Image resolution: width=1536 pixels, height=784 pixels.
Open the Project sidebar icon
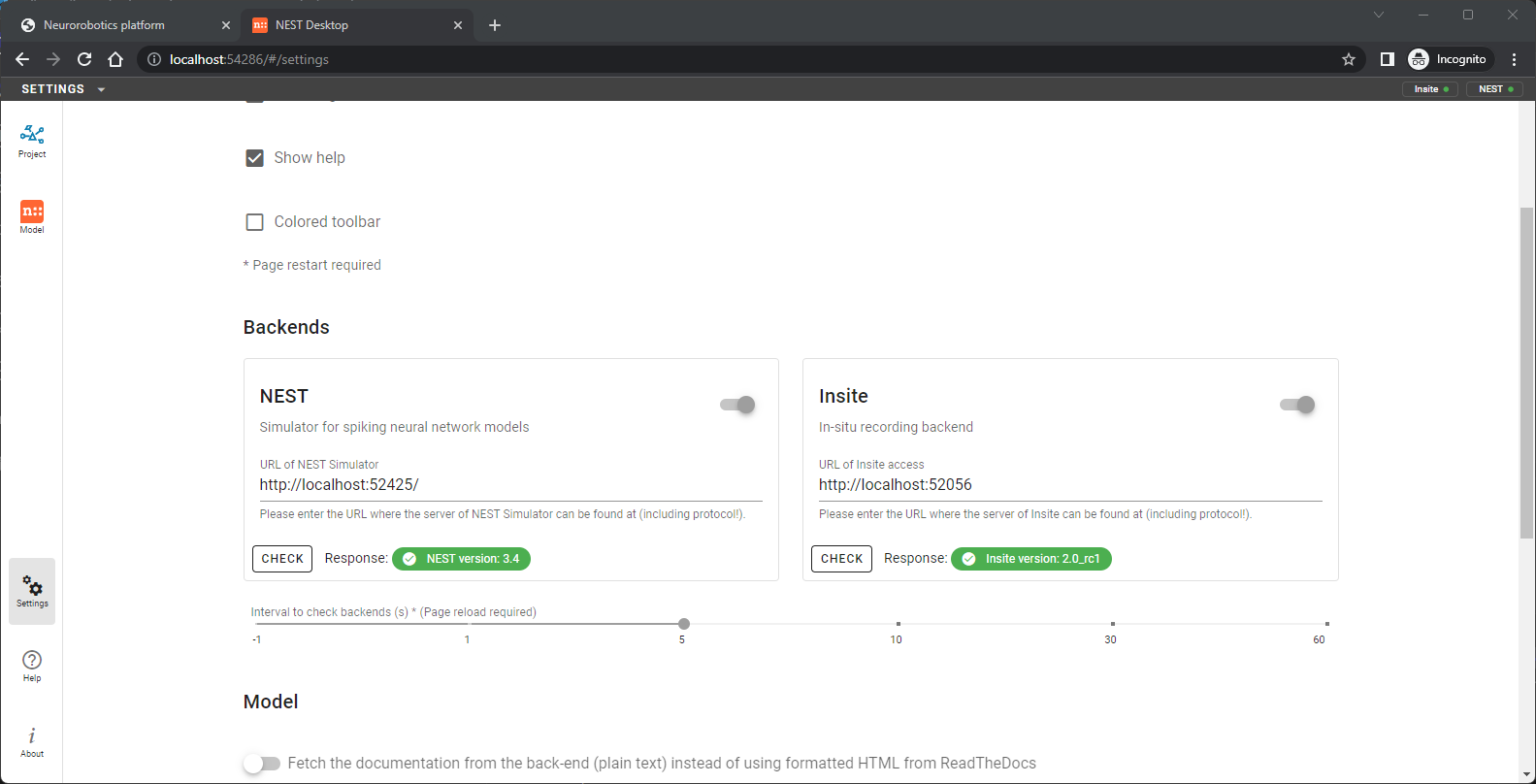tap(32, 141)
